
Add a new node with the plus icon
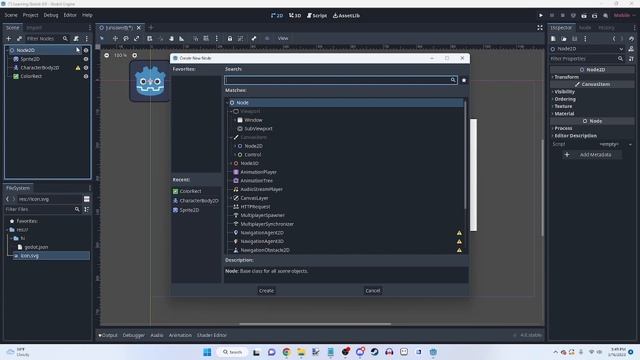9,38
